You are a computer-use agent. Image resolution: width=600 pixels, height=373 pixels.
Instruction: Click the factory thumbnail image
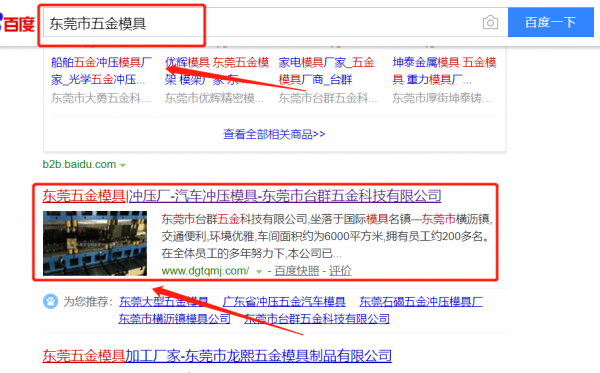[95, 243]
